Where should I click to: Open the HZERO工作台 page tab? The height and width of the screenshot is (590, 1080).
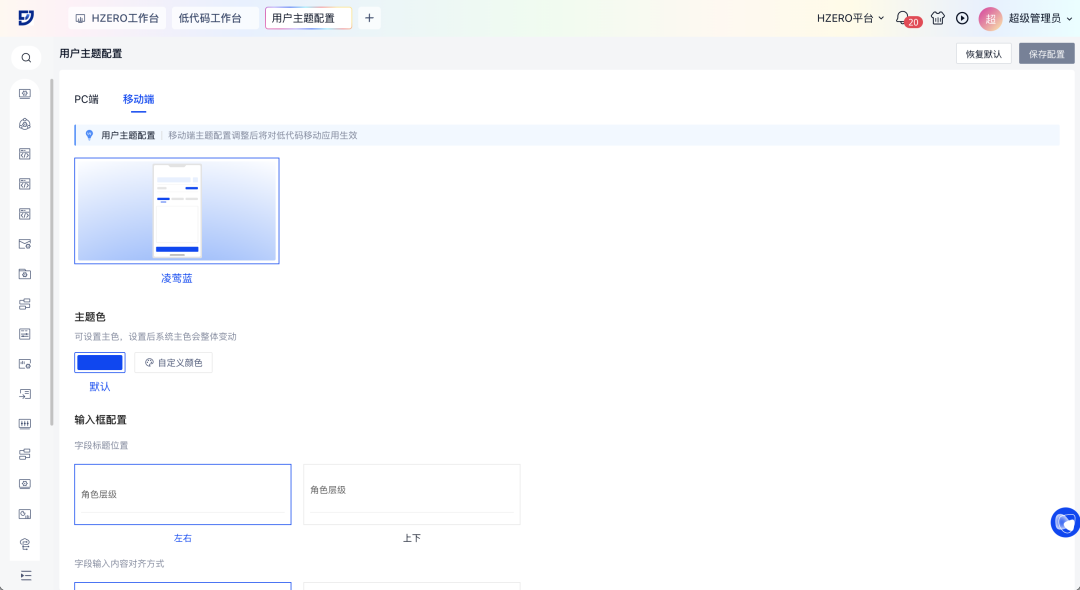pyautogui.click(x=117, y=18)
